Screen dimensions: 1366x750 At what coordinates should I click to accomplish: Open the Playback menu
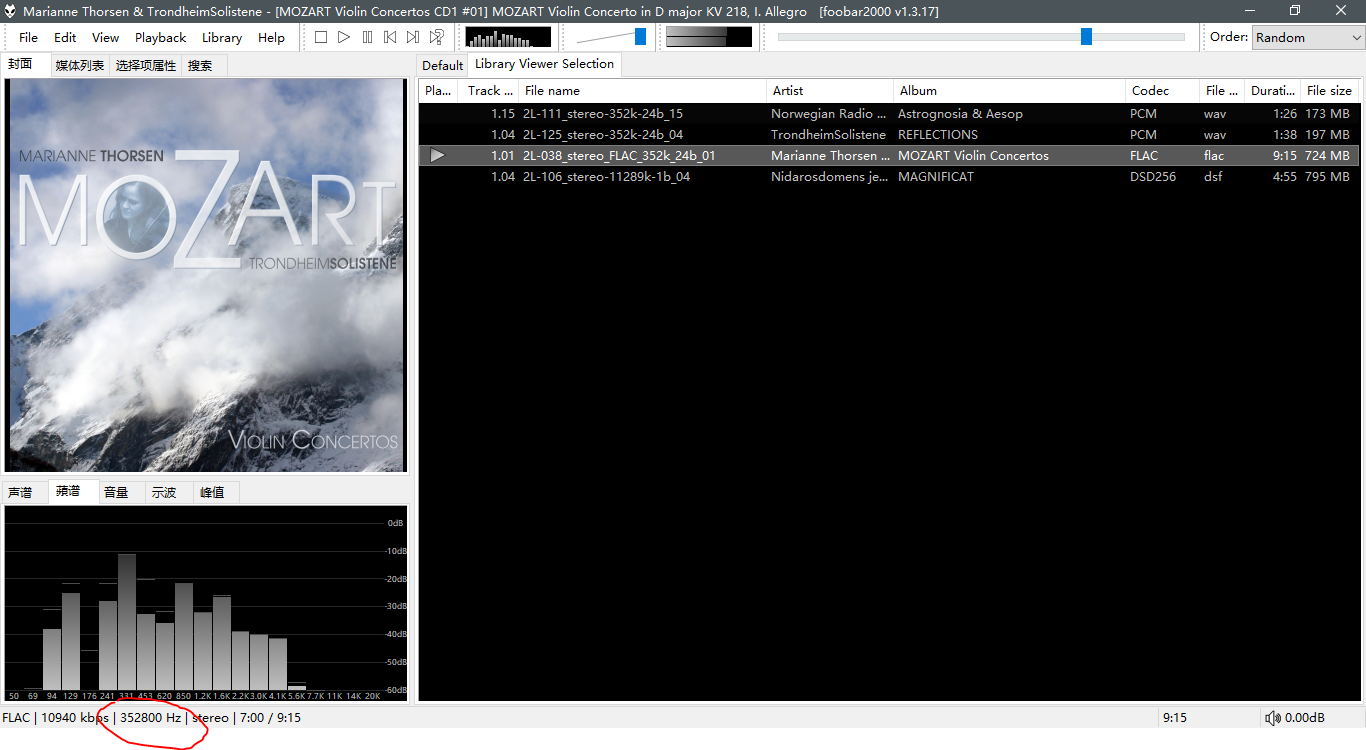click(x=160, y=37)
